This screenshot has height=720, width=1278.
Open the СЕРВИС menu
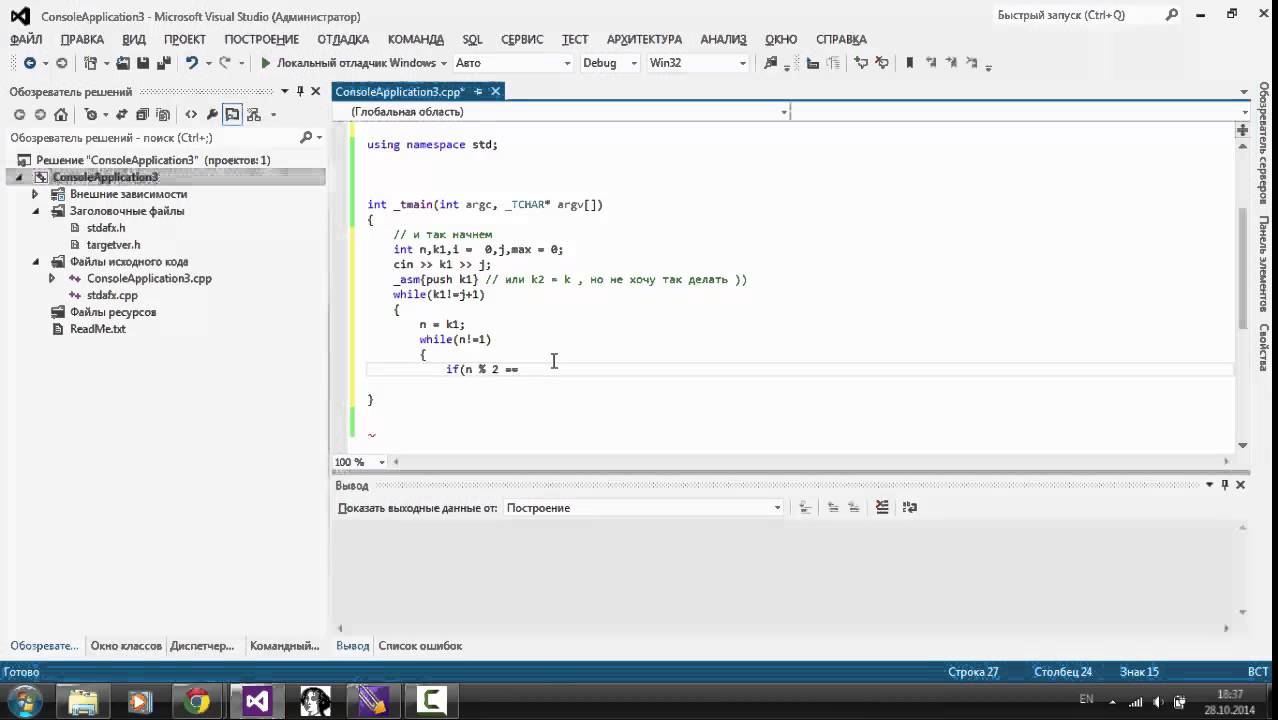[521, 39]
